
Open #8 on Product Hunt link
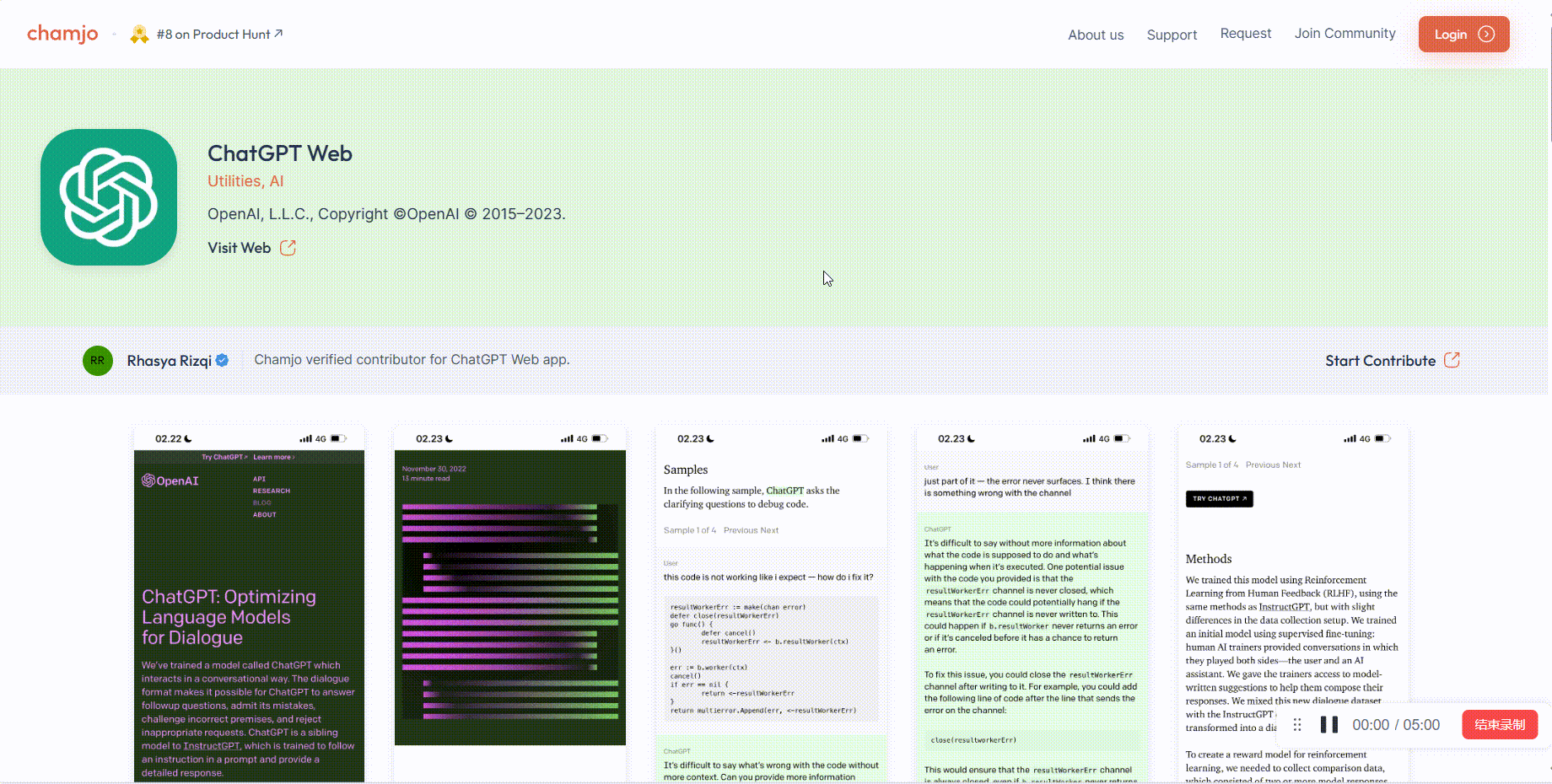coord(219,35)
